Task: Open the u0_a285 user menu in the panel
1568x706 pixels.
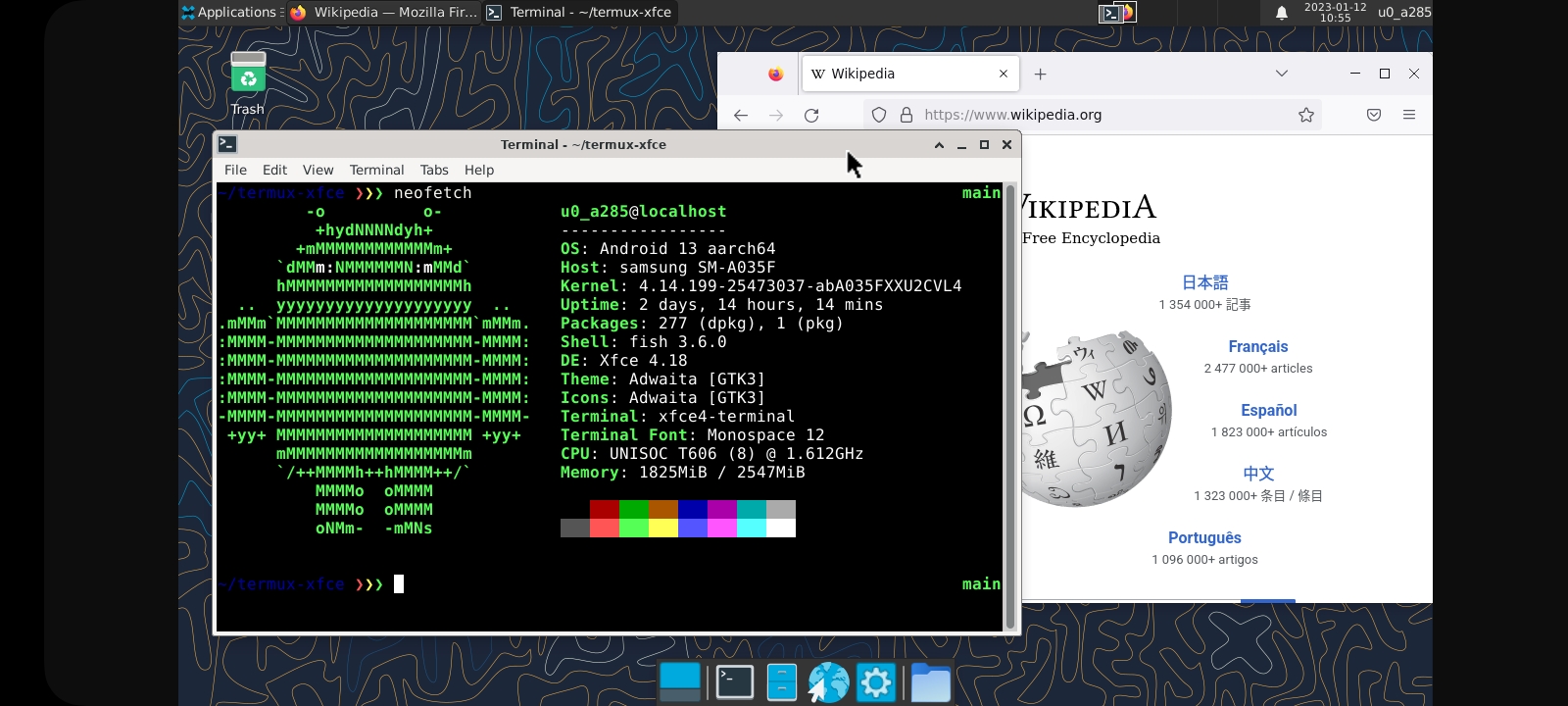Action: tap(1404, 13)
